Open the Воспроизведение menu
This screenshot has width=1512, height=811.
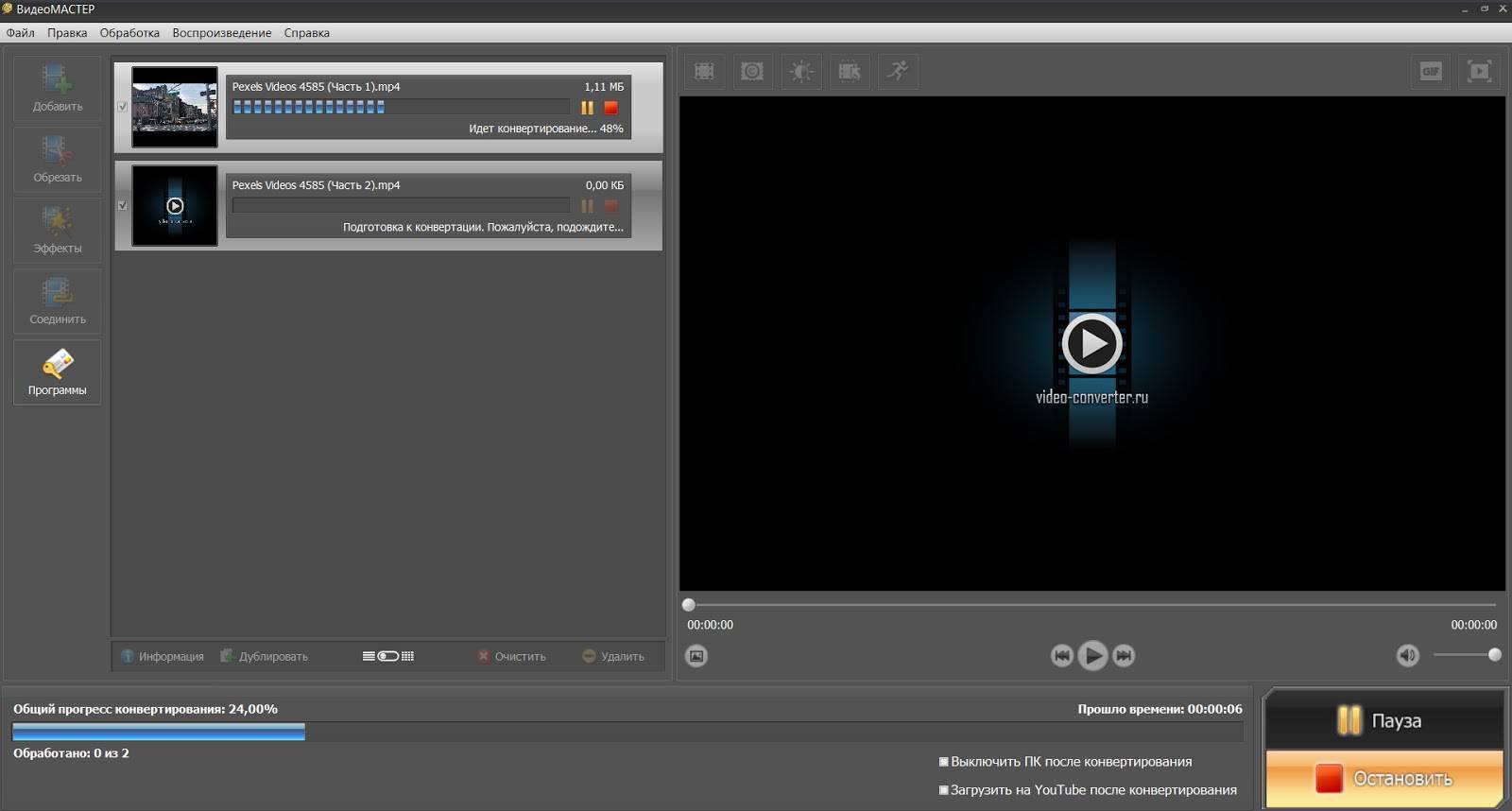point(221,33)
